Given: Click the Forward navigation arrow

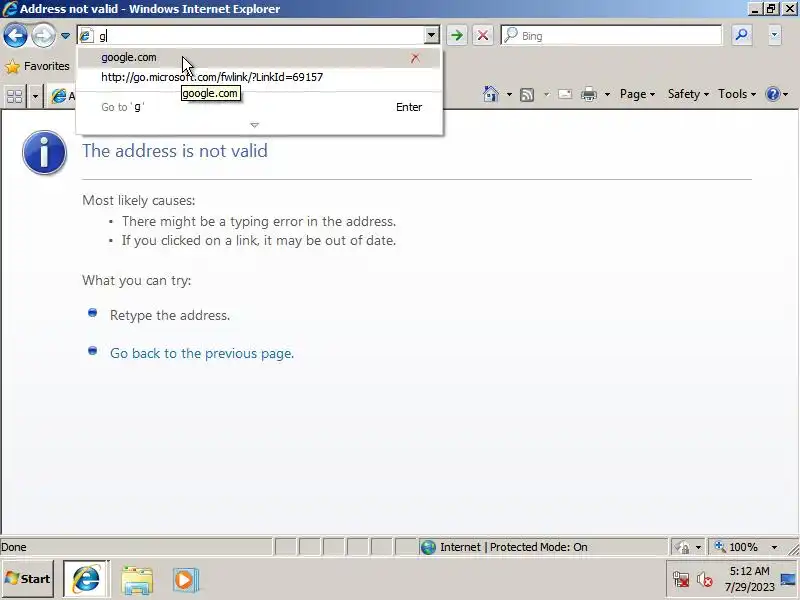Looking at the screenshot, I should point(43,36).
